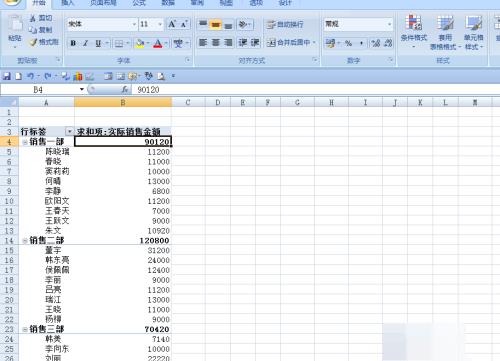The height and width of the screenshot is (361, 500).
Task: Open the 数字 number group dialog launcher
Action: coord(390,60)
